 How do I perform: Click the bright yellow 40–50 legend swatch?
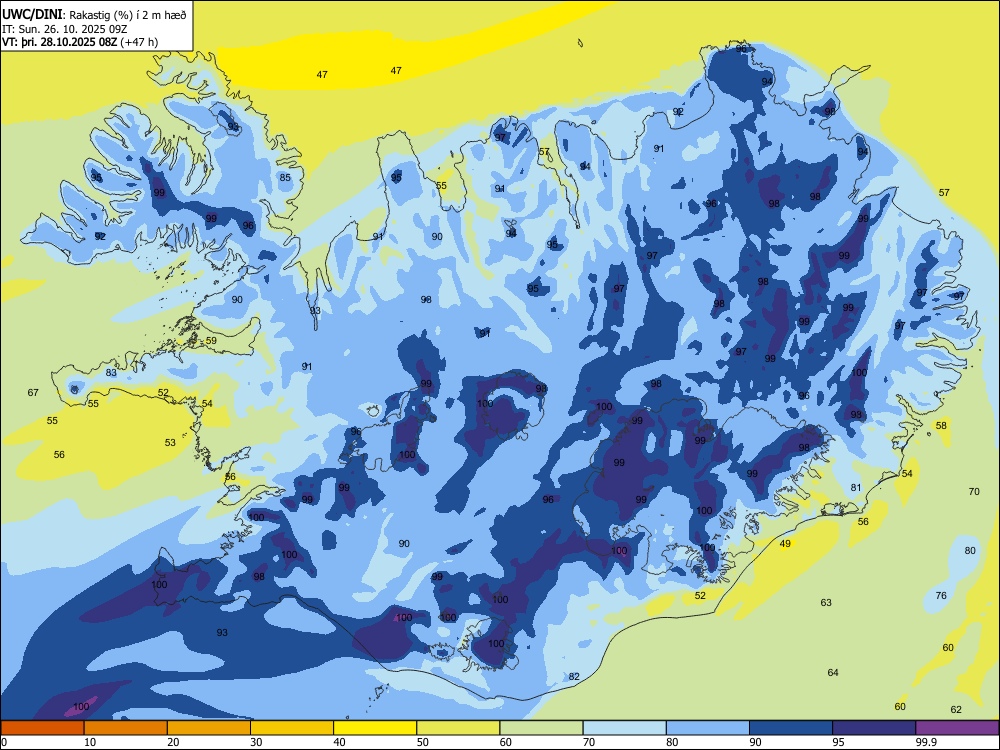pos(375,728)
